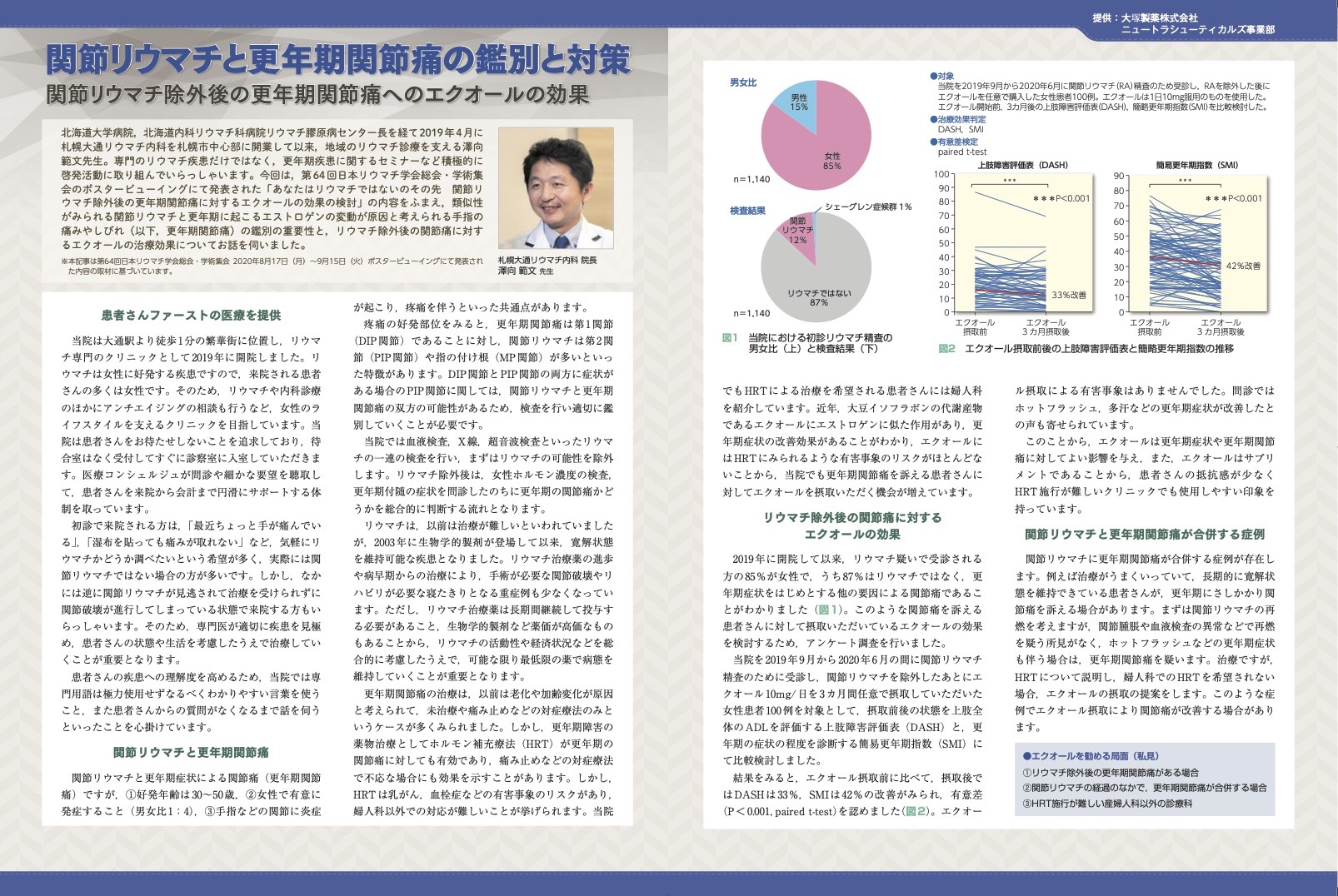Click the 42%改善 label on SMI chart

click(x=1243, y=266)
